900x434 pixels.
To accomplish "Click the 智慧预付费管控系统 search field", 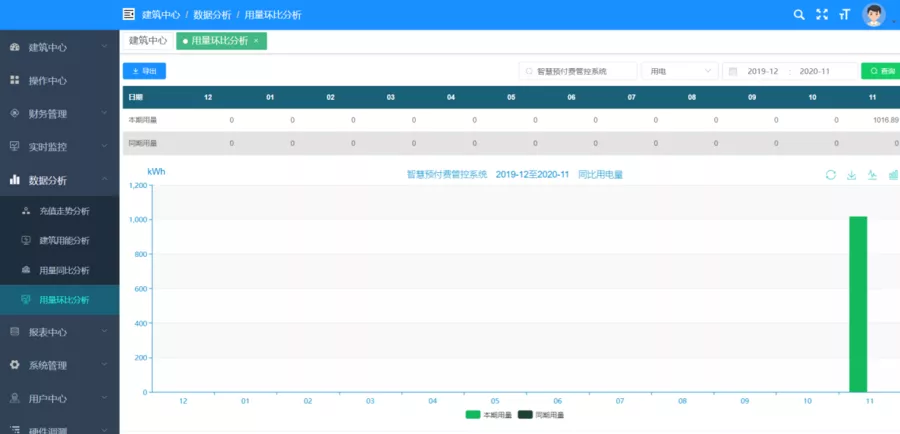I will click(x=578, y=71).
